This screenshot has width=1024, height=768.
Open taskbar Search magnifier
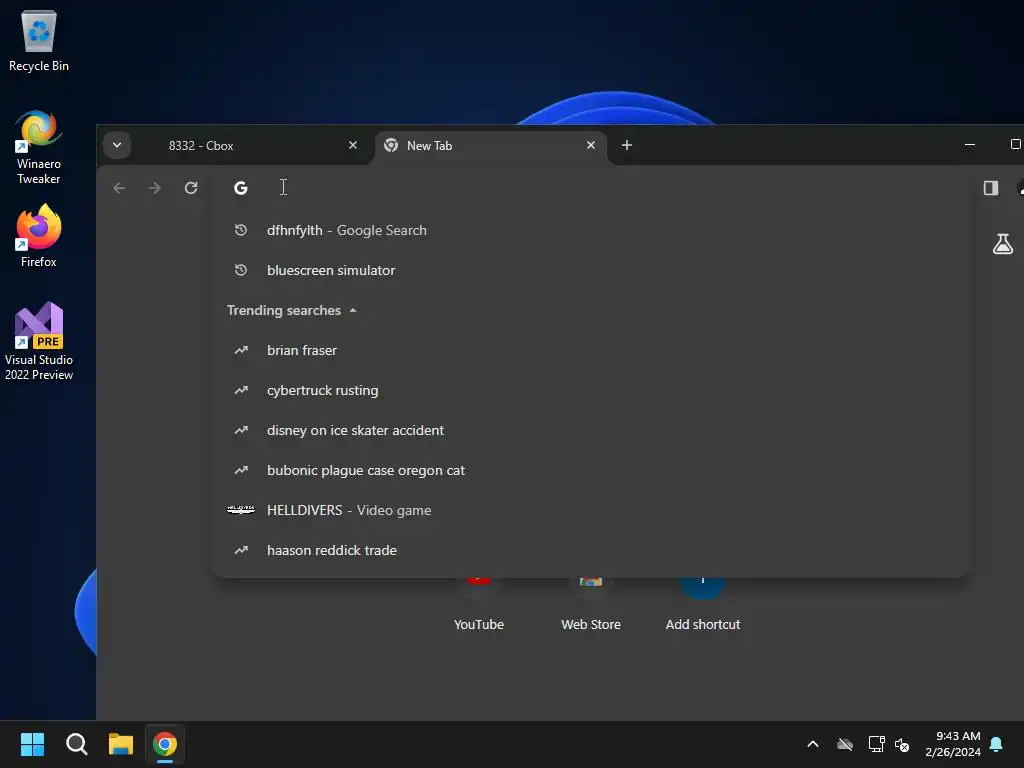point(76,744)
